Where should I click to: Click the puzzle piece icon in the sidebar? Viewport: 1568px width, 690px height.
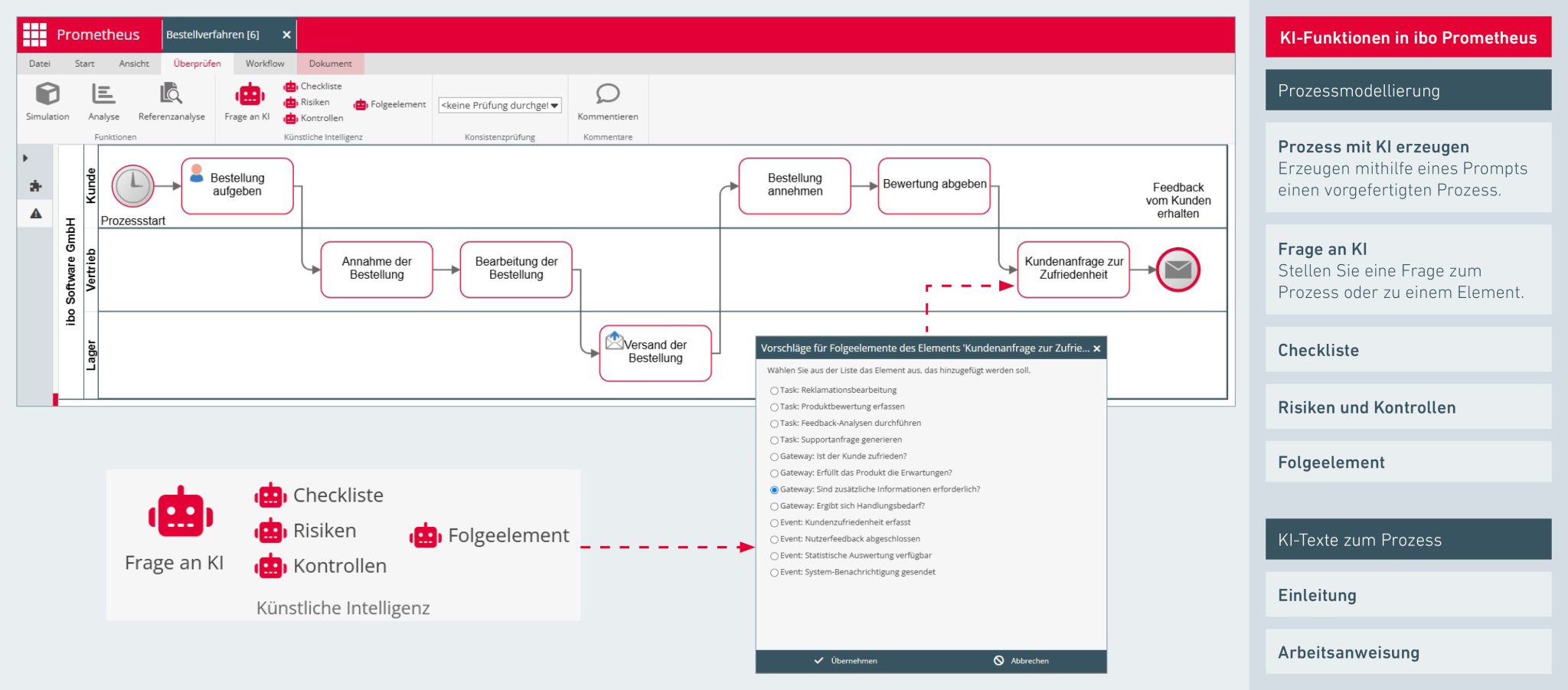point(35,186)
